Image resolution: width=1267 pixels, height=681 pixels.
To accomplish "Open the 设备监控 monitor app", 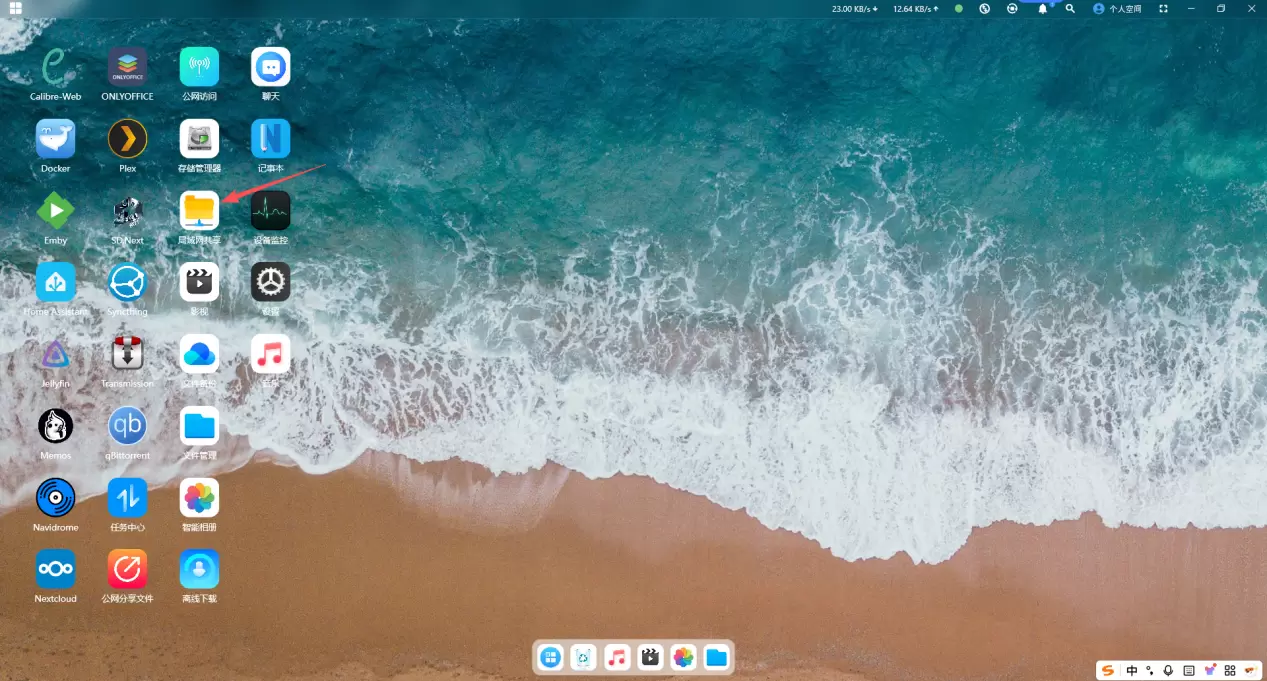I will pyautogui.click(x=270, y=211).
